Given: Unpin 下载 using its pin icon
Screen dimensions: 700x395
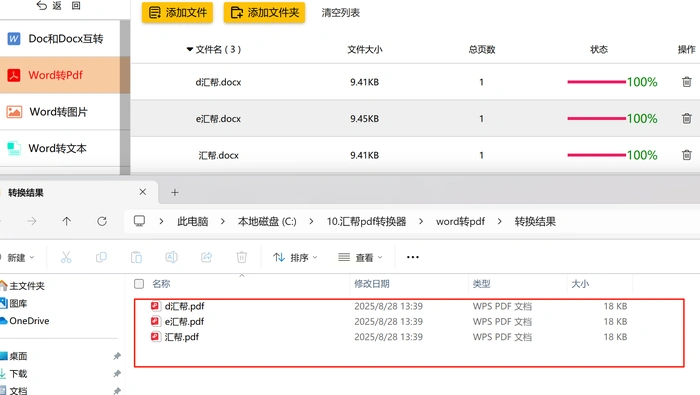Looking at the screenshot, I should click(x=117, y=373).
